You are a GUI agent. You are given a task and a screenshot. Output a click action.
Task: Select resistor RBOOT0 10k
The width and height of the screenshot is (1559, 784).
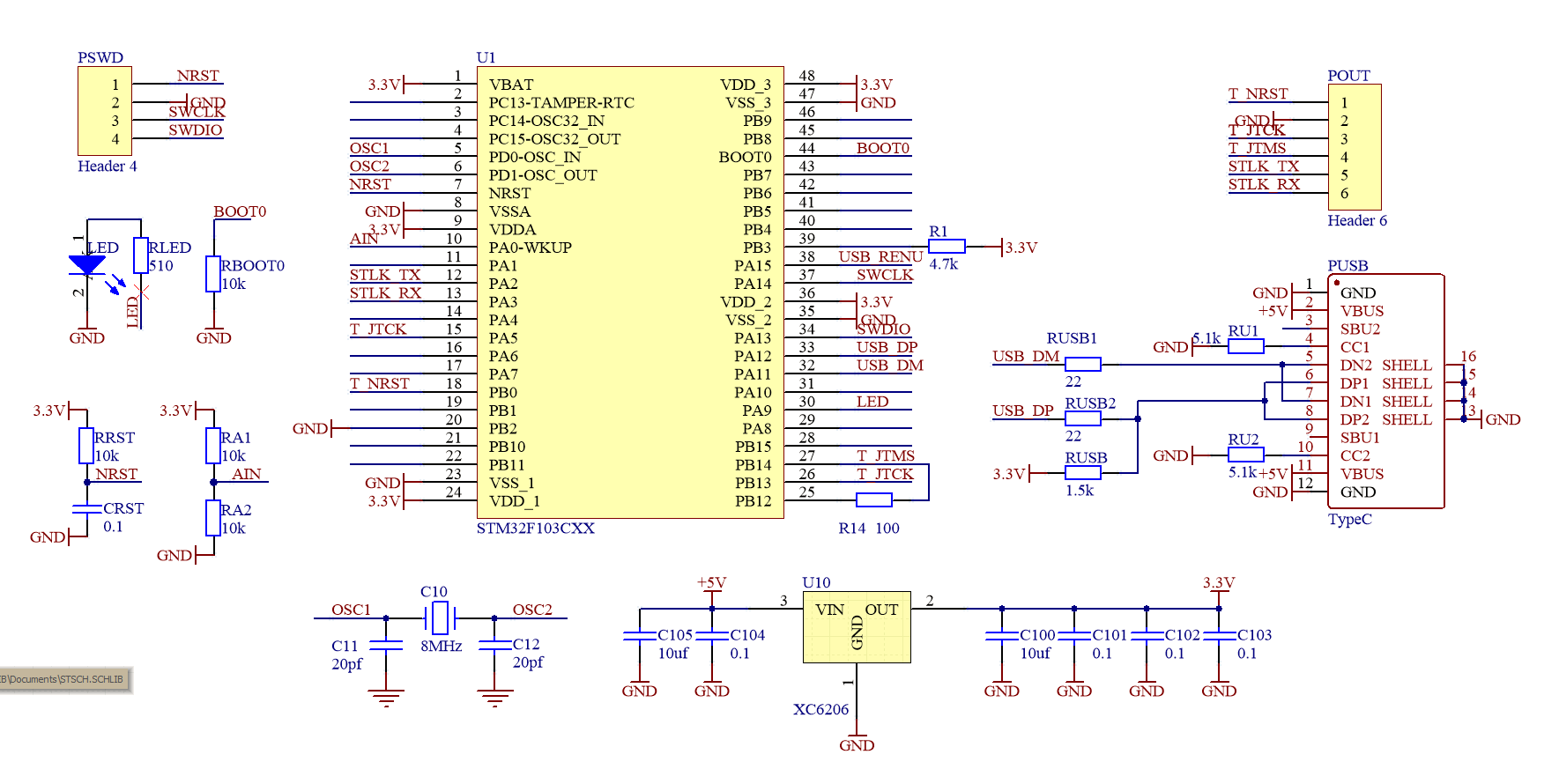[x=213, y=274]
